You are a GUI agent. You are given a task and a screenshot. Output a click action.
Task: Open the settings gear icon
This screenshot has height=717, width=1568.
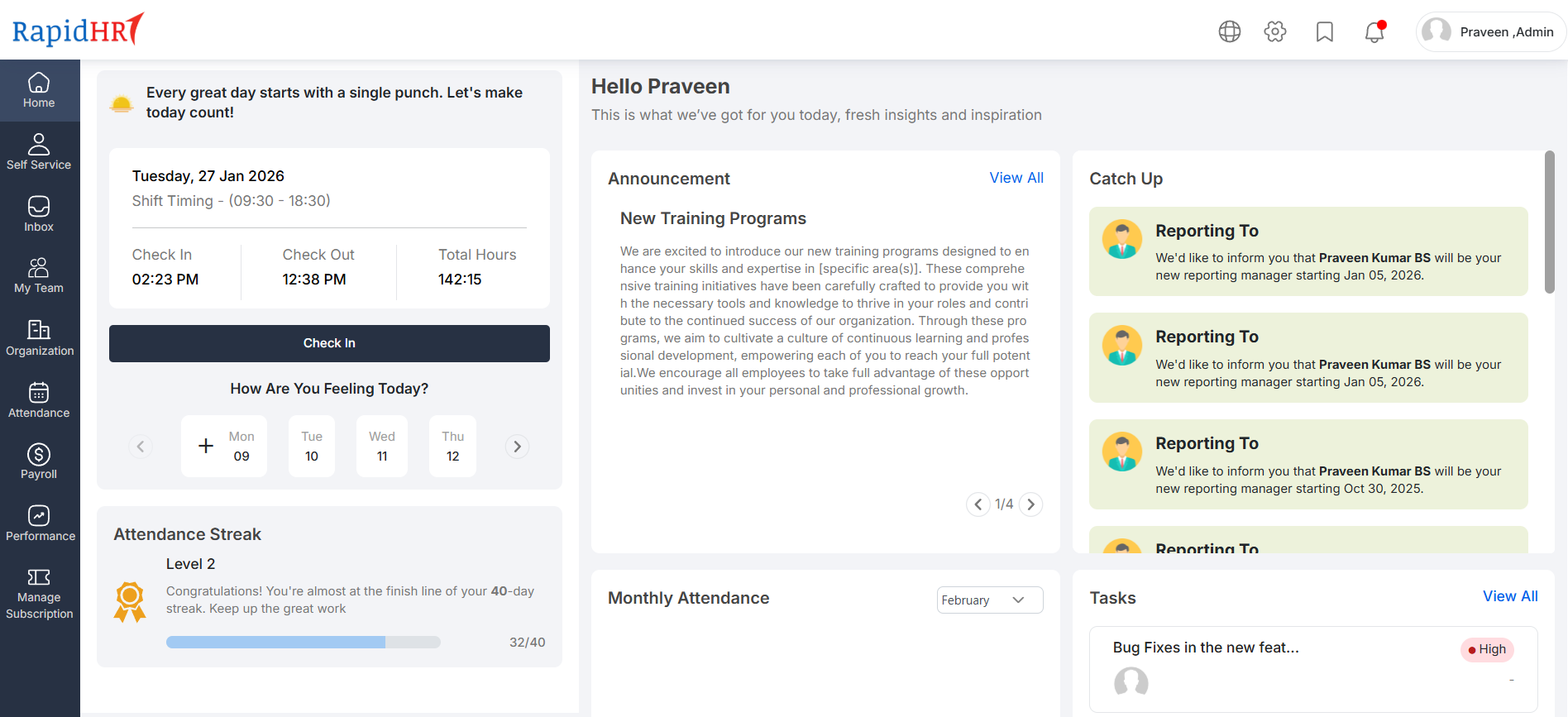tap(1275, 31)
